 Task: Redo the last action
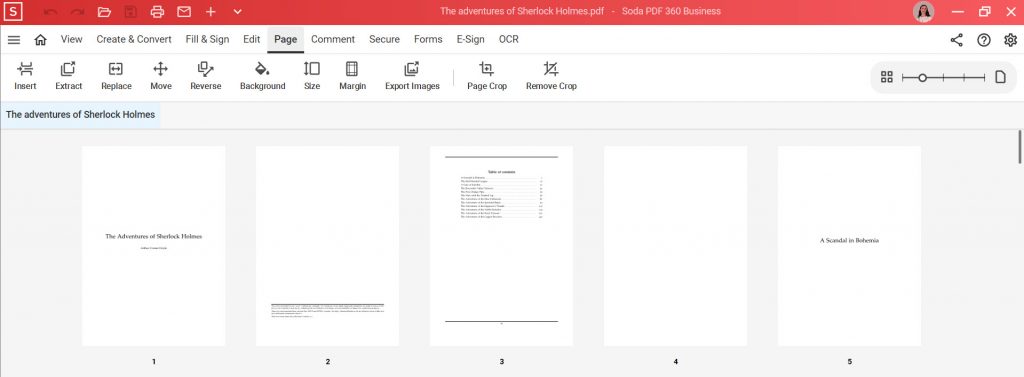click(77, 12)
